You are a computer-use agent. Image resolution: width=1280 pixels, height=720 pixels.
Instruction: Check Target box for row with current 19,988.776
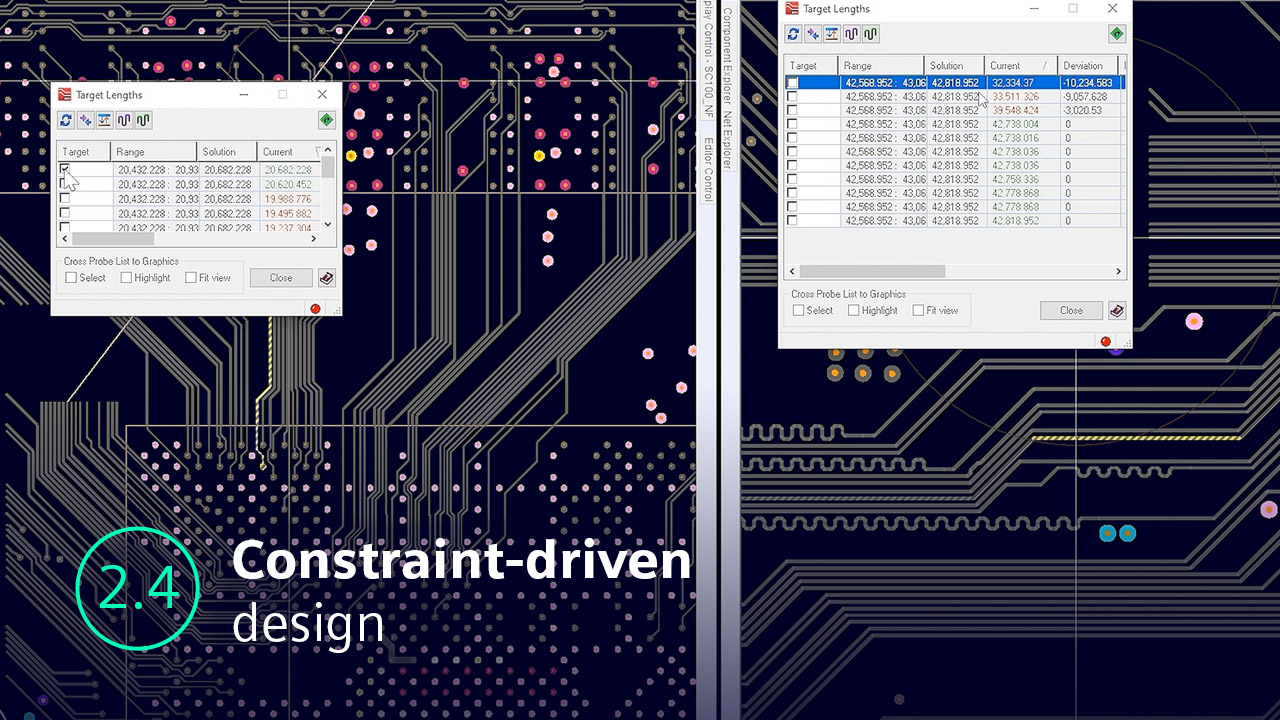pos(65,199)
